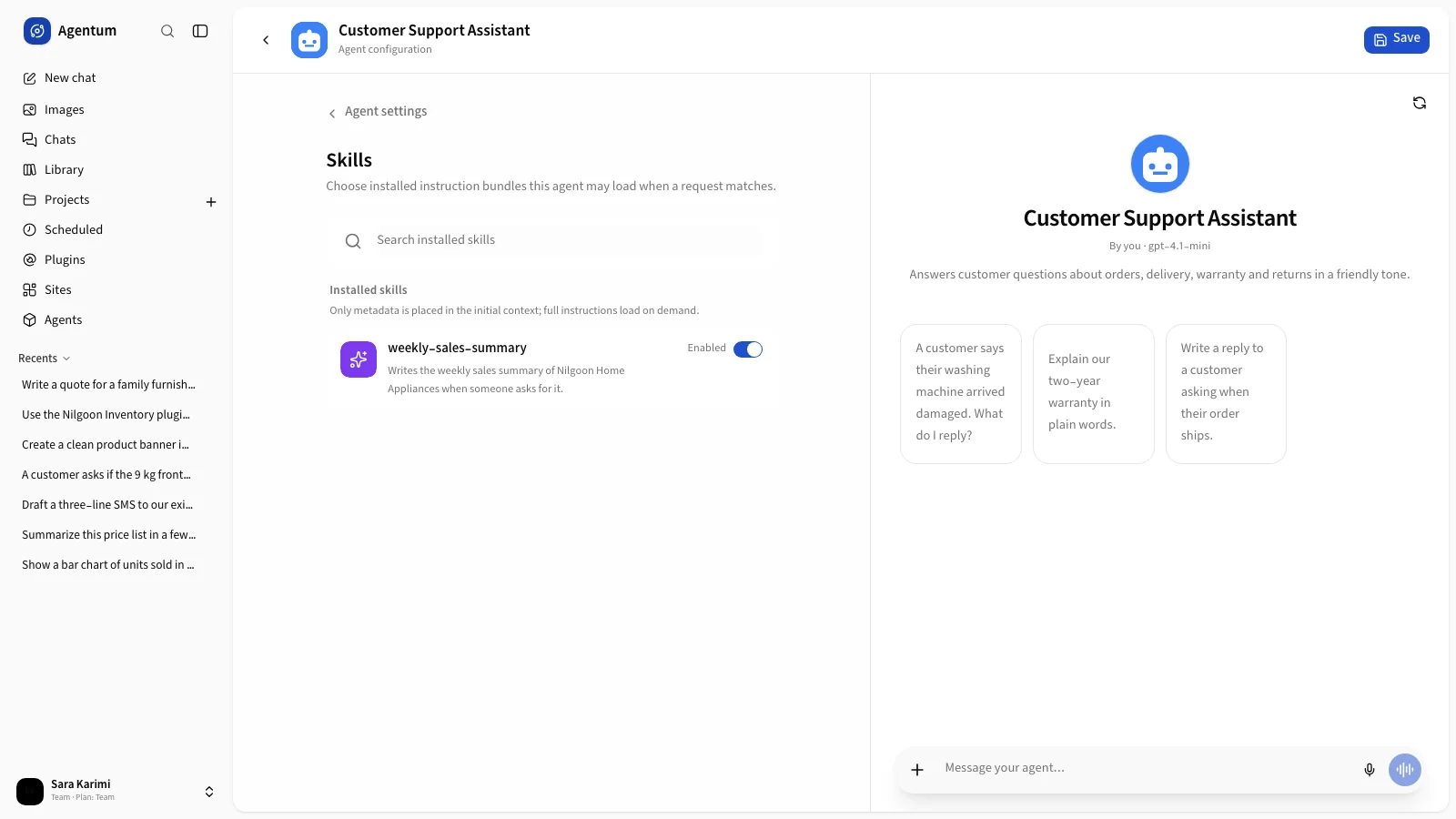Open recent chat 'Summarize this price list'

(x=109, y=535)
